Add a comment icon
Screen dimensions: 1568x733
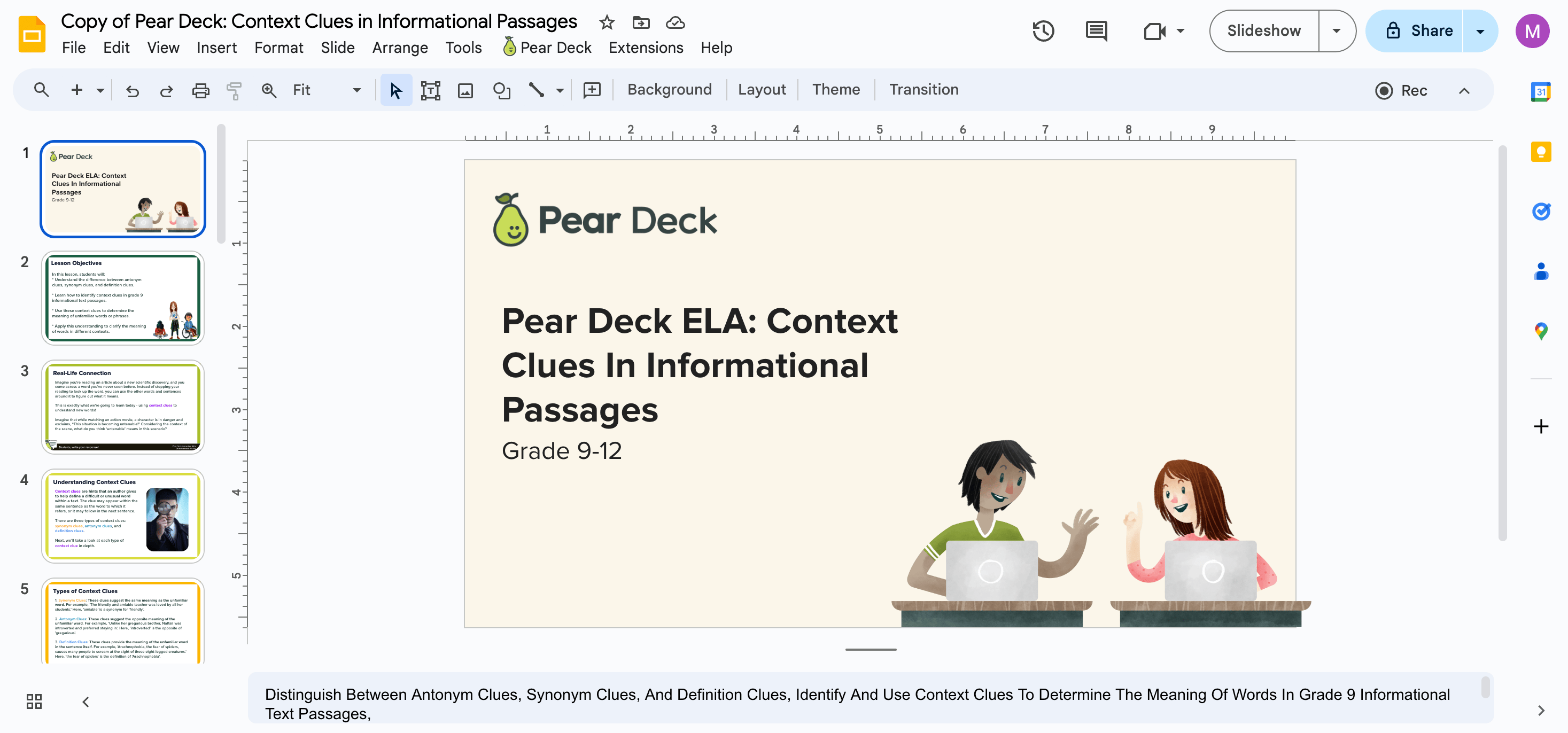point(592,91)
